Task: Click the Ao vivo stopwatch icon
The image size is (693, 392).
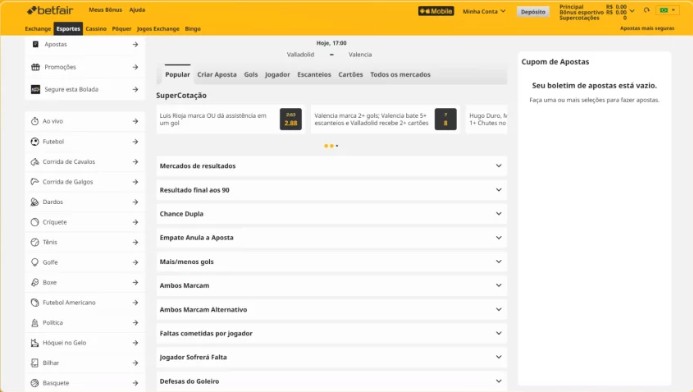Action: (x=35, y=121)
